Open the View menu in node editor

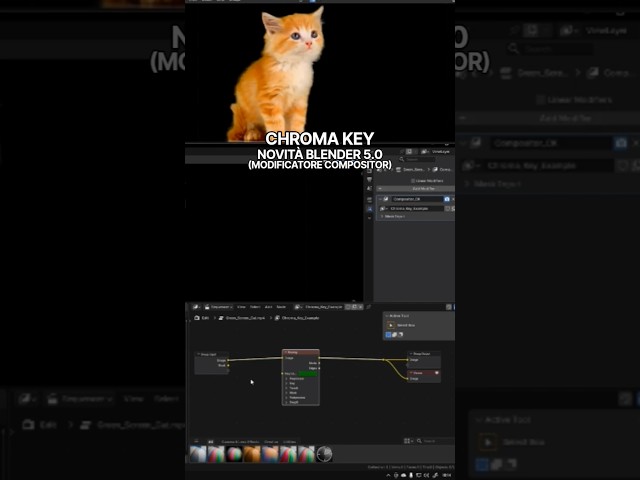(x=241, y=307)
